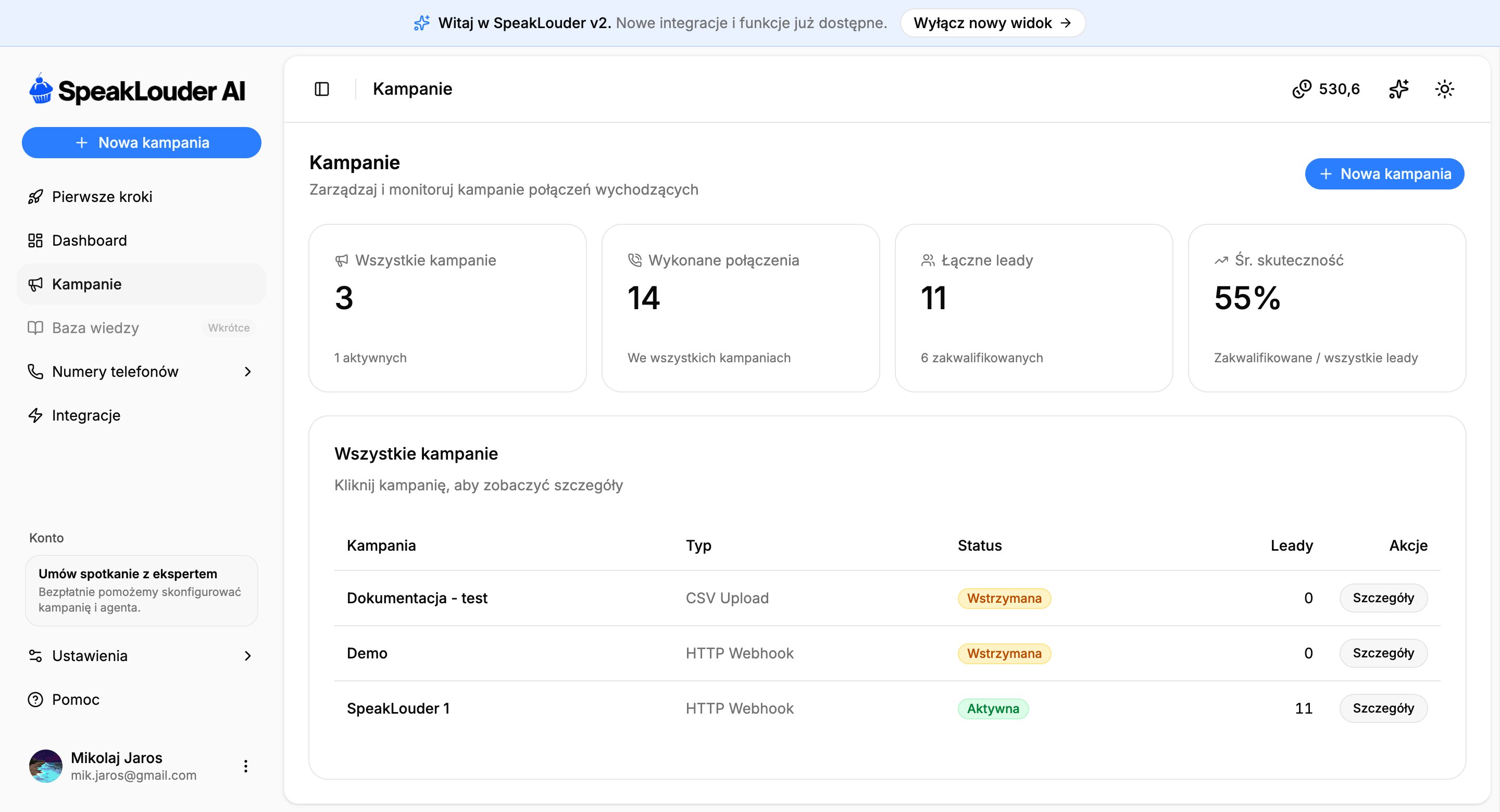Click the Wszystkie kampanie stat card
The width and height of the screenshot is (1500, 812).
click(447, 308)
